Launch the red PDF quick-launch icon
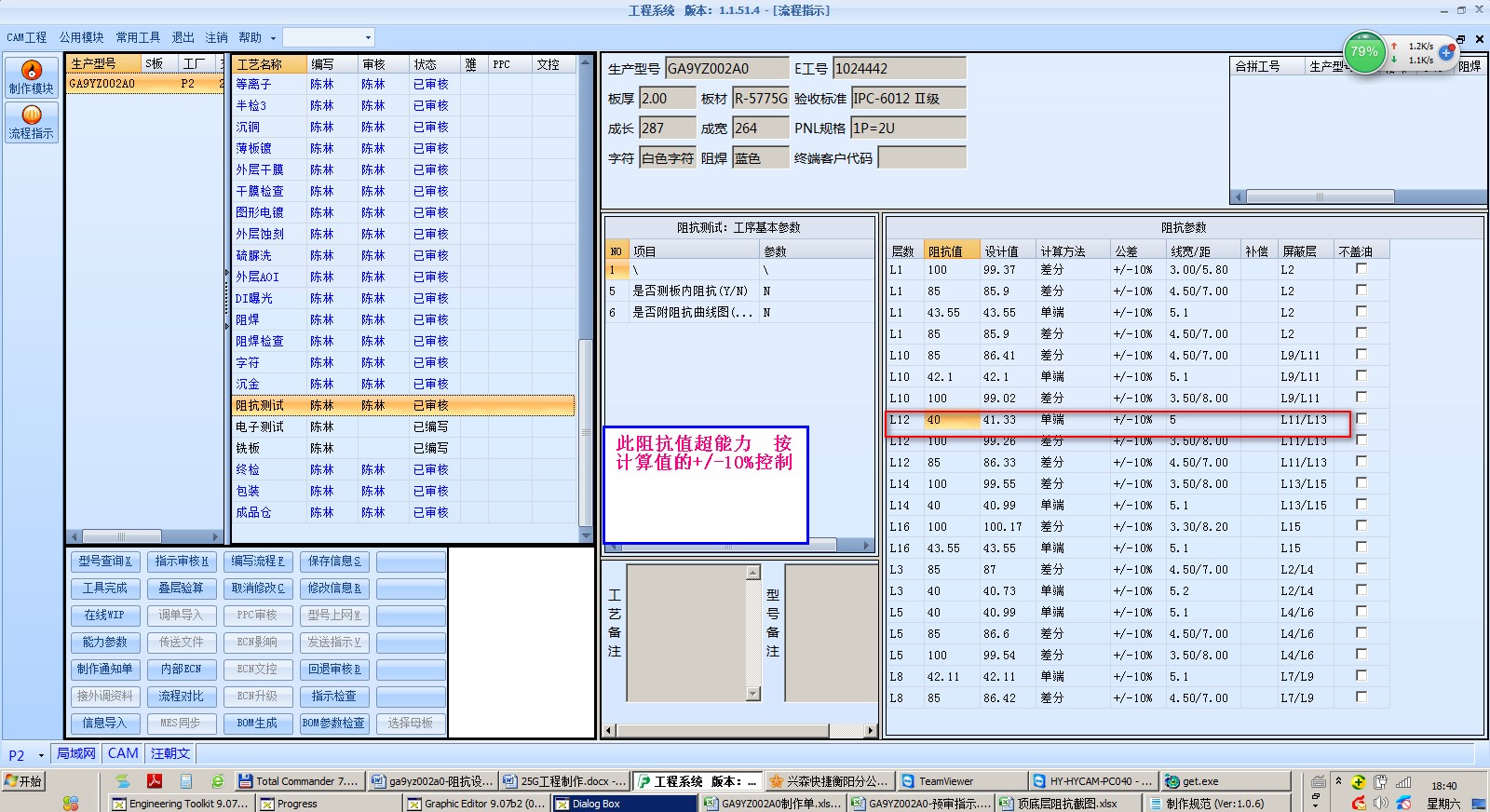1490x812 pixels. pyautogui.click(x=154, y=781)
